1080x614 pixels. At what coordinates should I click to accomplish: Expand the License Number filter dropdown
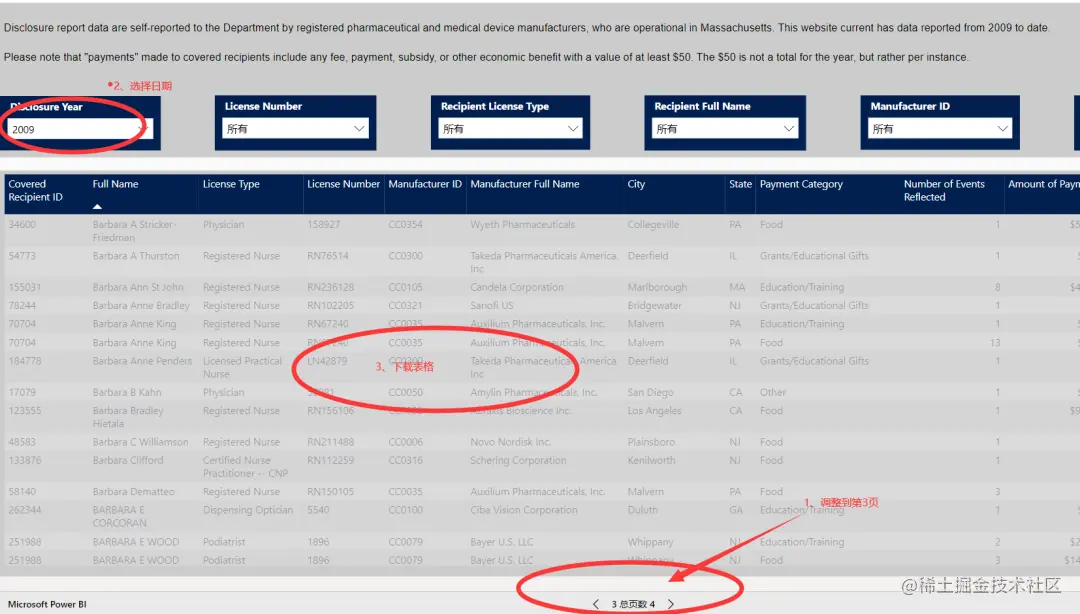(x=295, y=128)
